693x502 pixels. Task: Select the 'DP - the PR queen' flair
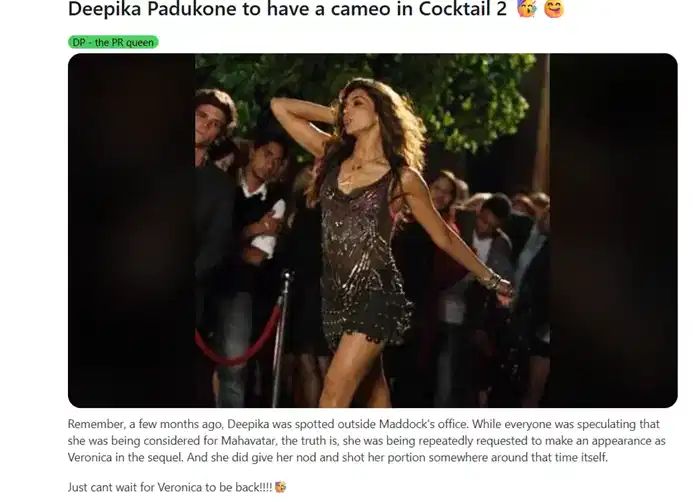114,42
